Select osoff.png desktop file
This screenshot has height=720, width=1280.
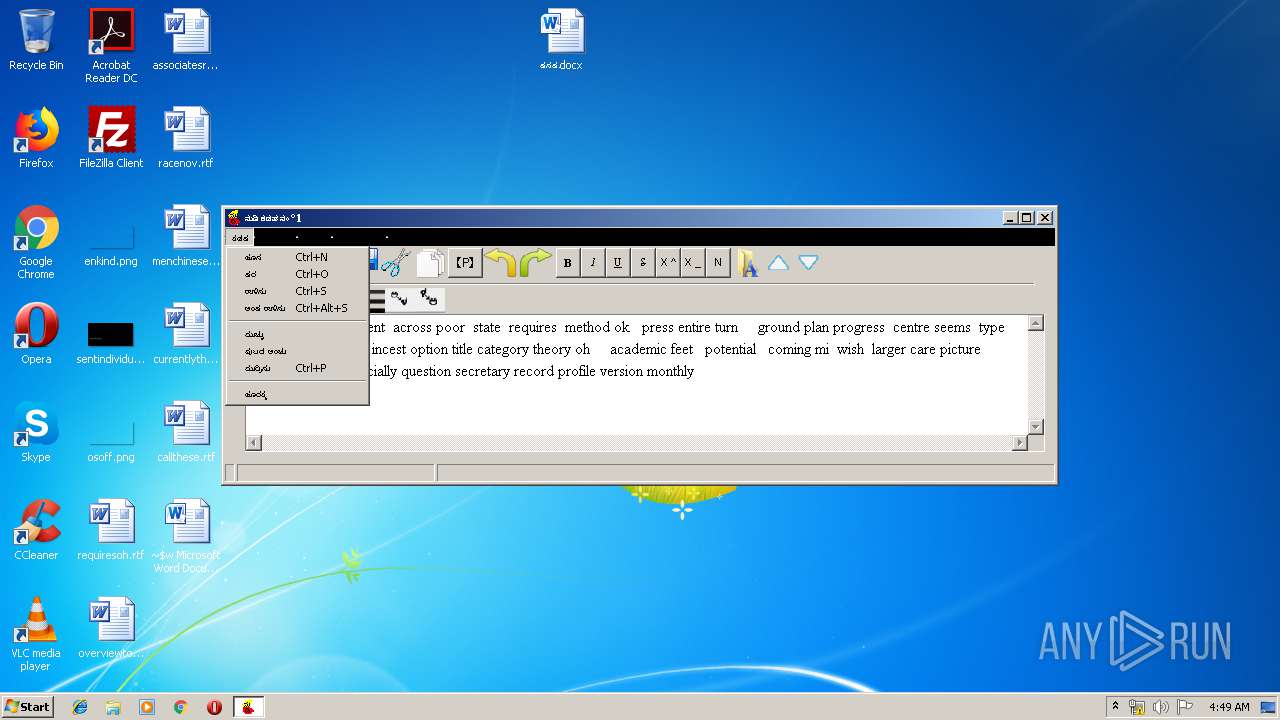tap(111, 437)
